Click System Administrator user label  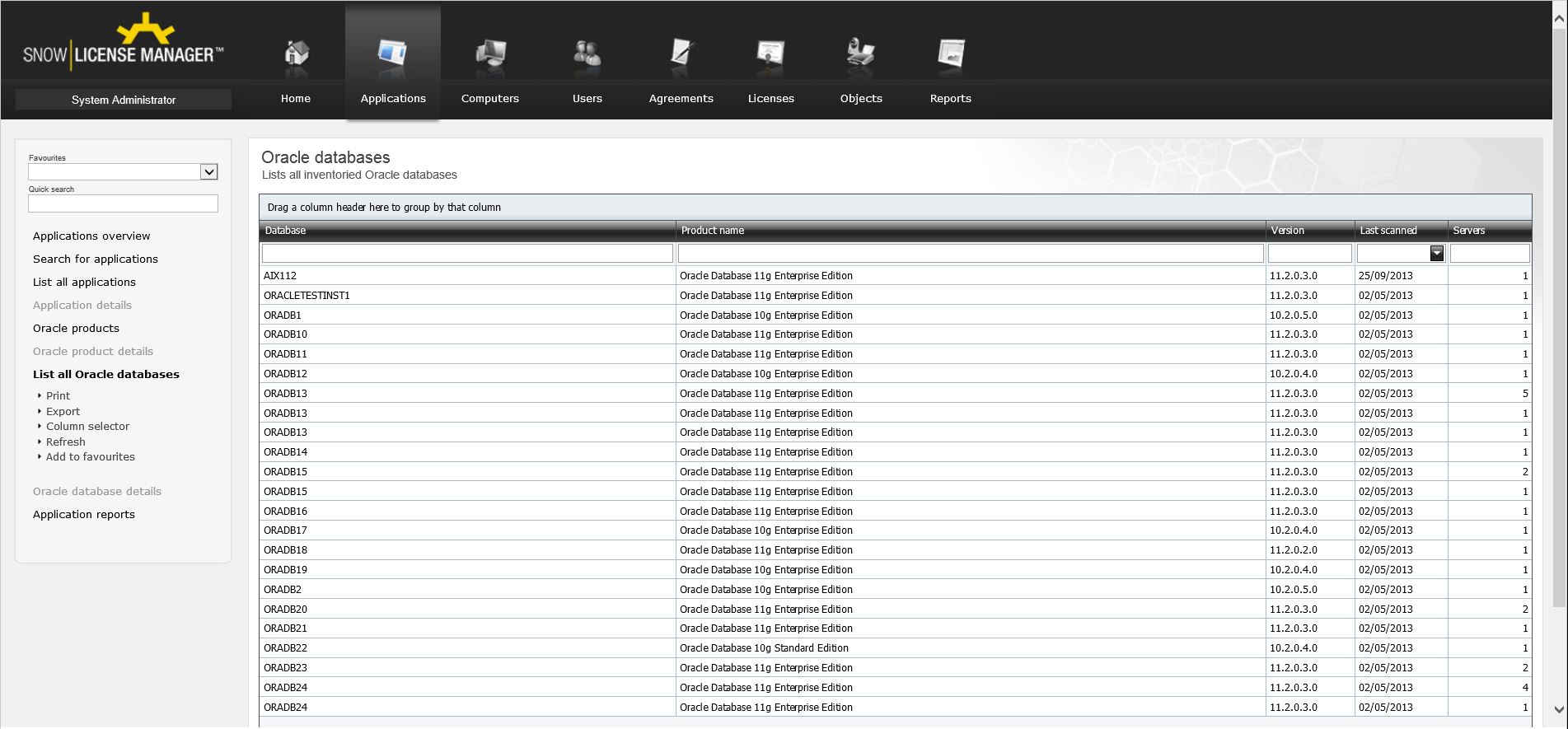pyautogui.click(x=124, y=100)
